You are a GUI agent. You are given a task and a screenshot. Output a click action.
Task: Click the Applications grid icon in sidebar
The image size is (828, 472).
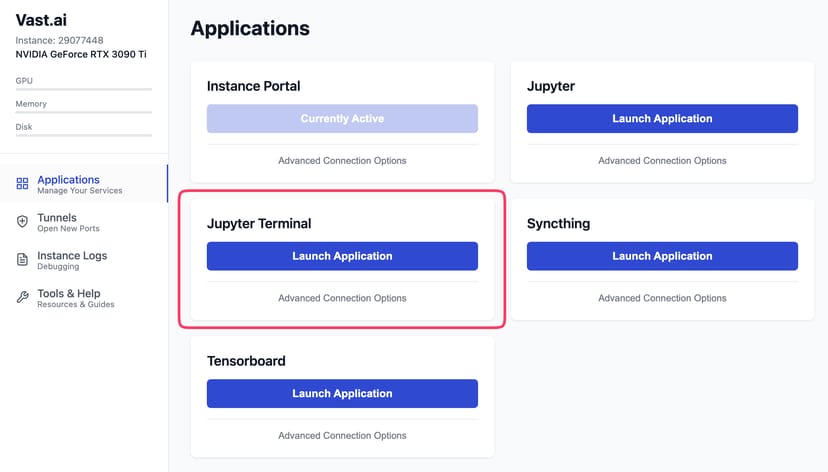click(22, 184)
